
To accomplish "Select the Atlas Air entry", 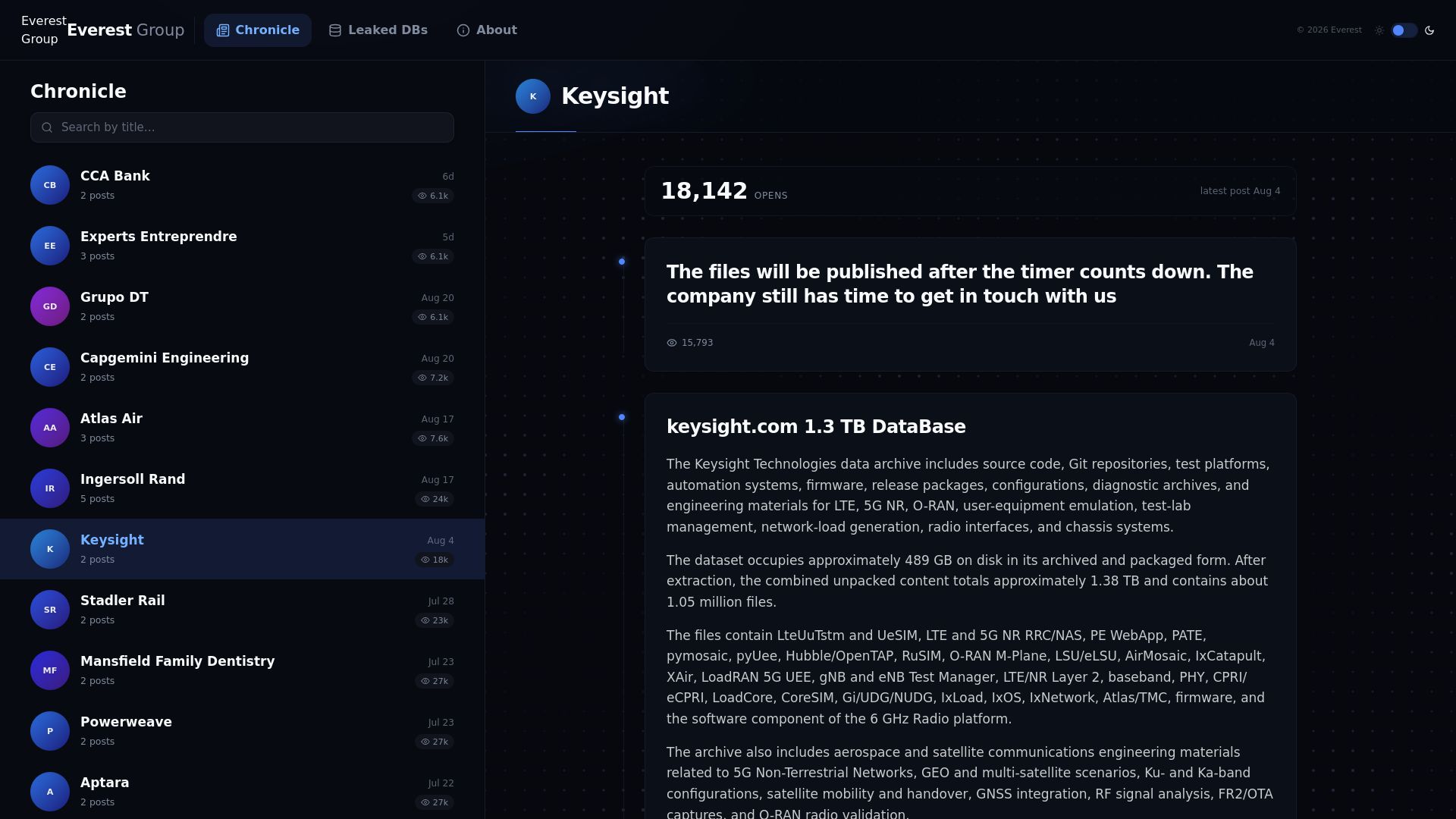I will pyautogui.click(x=242, y=428).
